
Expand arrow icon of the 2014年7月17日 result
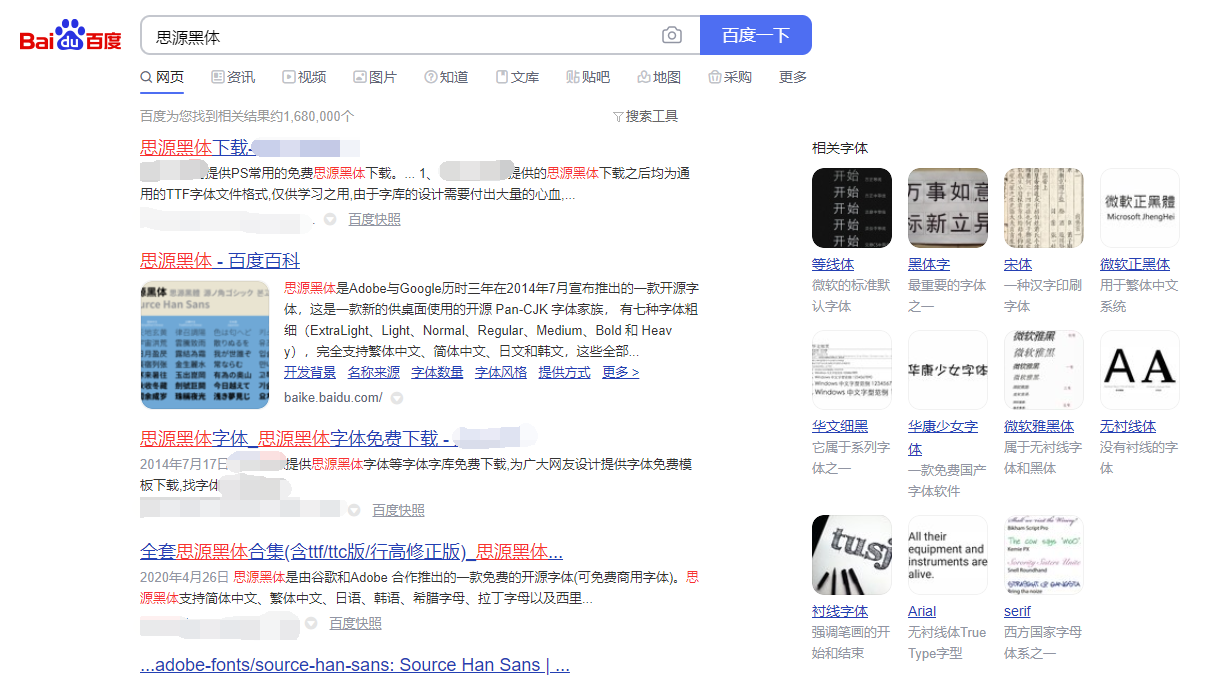point(354,510)
